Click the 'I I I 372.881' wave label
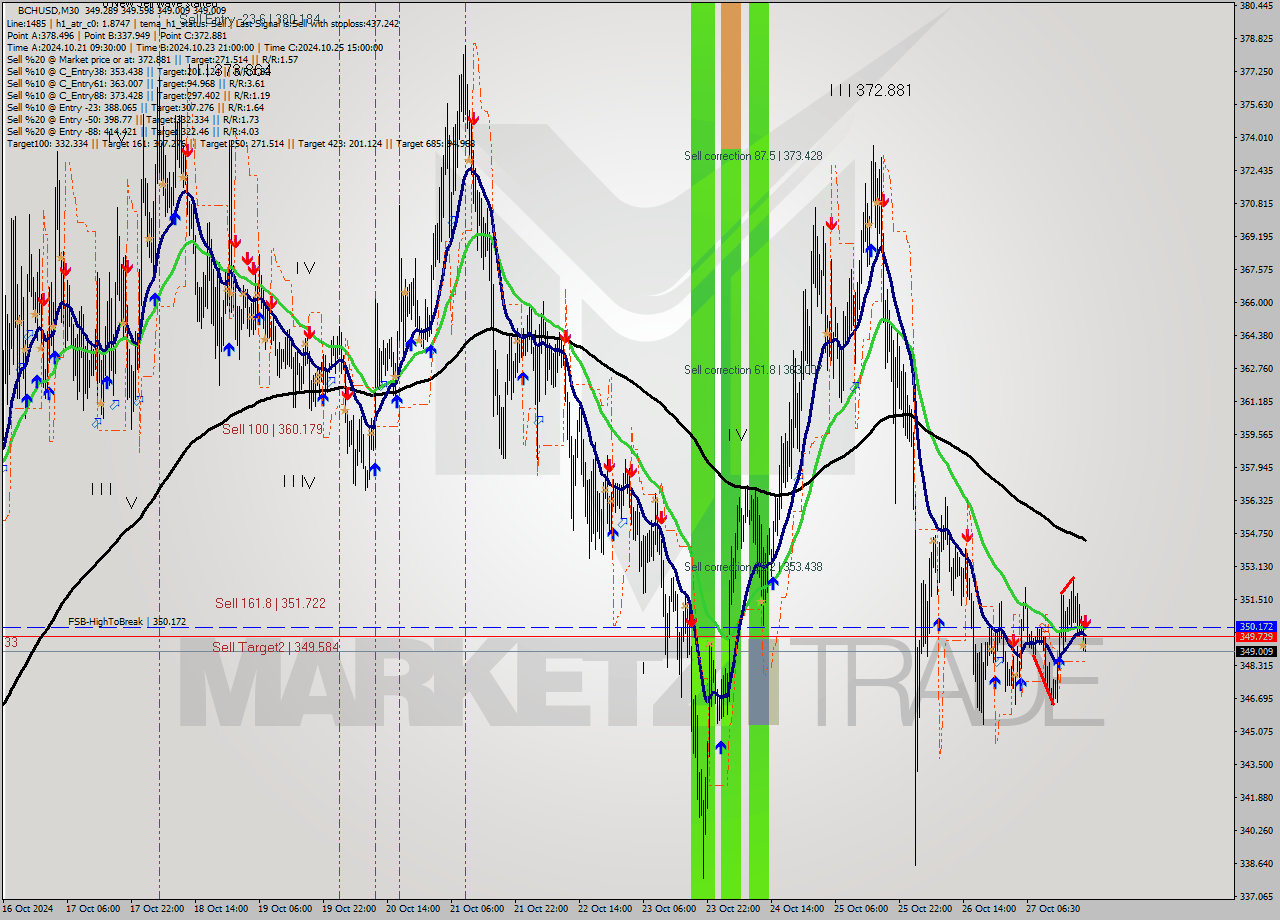 (x=871, y=90)
